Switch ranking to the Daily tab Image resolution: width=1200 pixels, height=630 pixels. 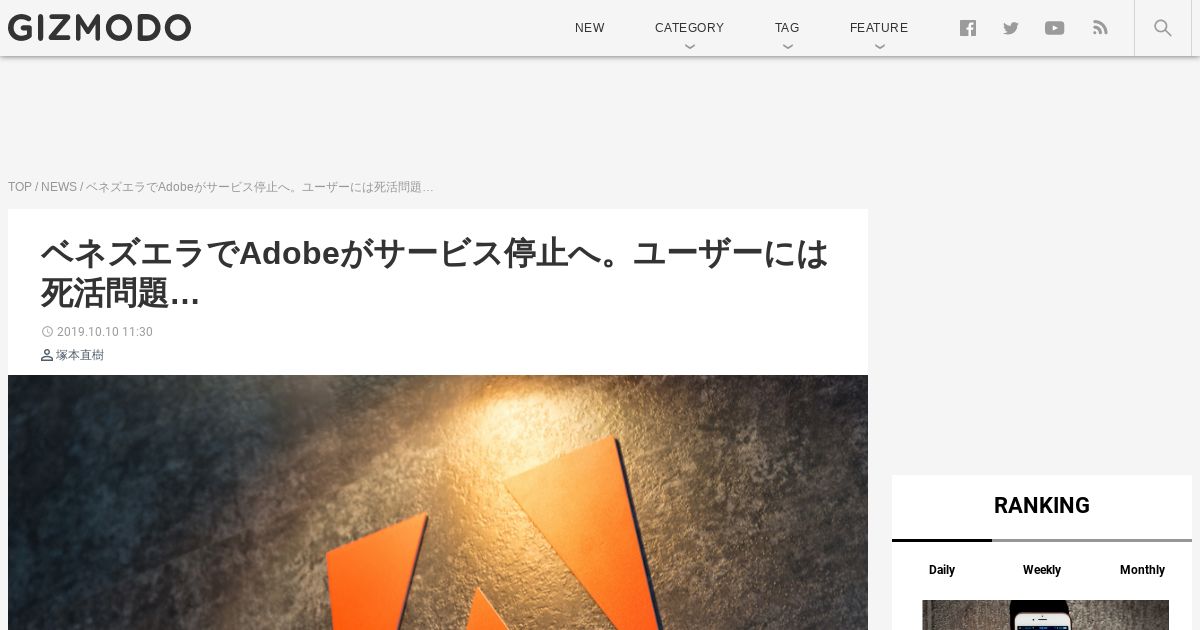pyautogui.click(x=942, y=570)
